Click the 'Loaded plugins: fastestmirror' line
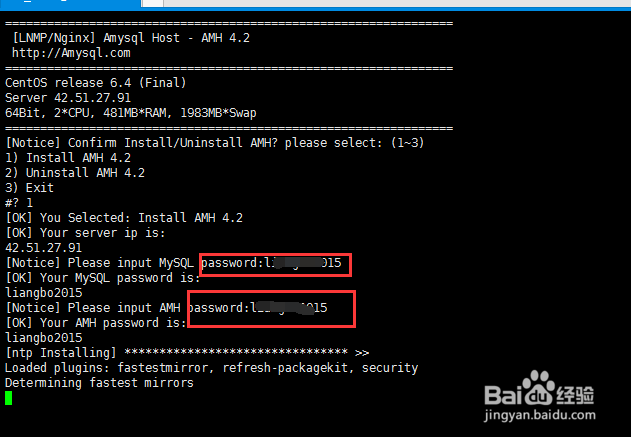631x437 pixels. (211, 369)
